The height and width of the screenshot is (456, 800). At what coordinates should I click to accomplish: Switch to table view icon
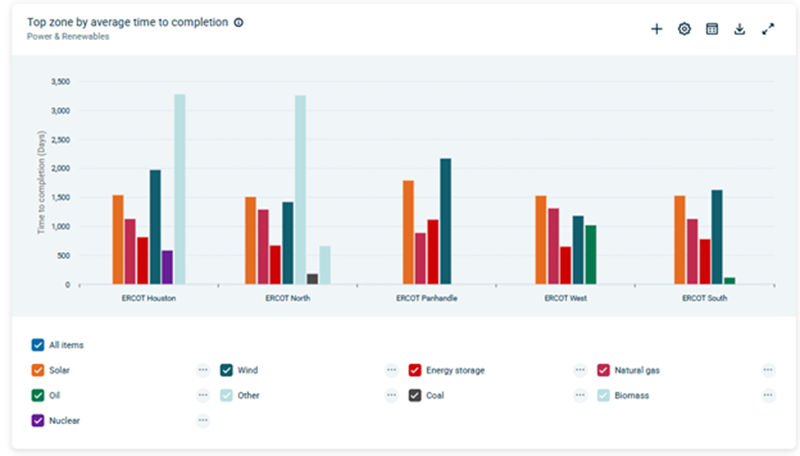pyautogui.click(x=712, y=29)
